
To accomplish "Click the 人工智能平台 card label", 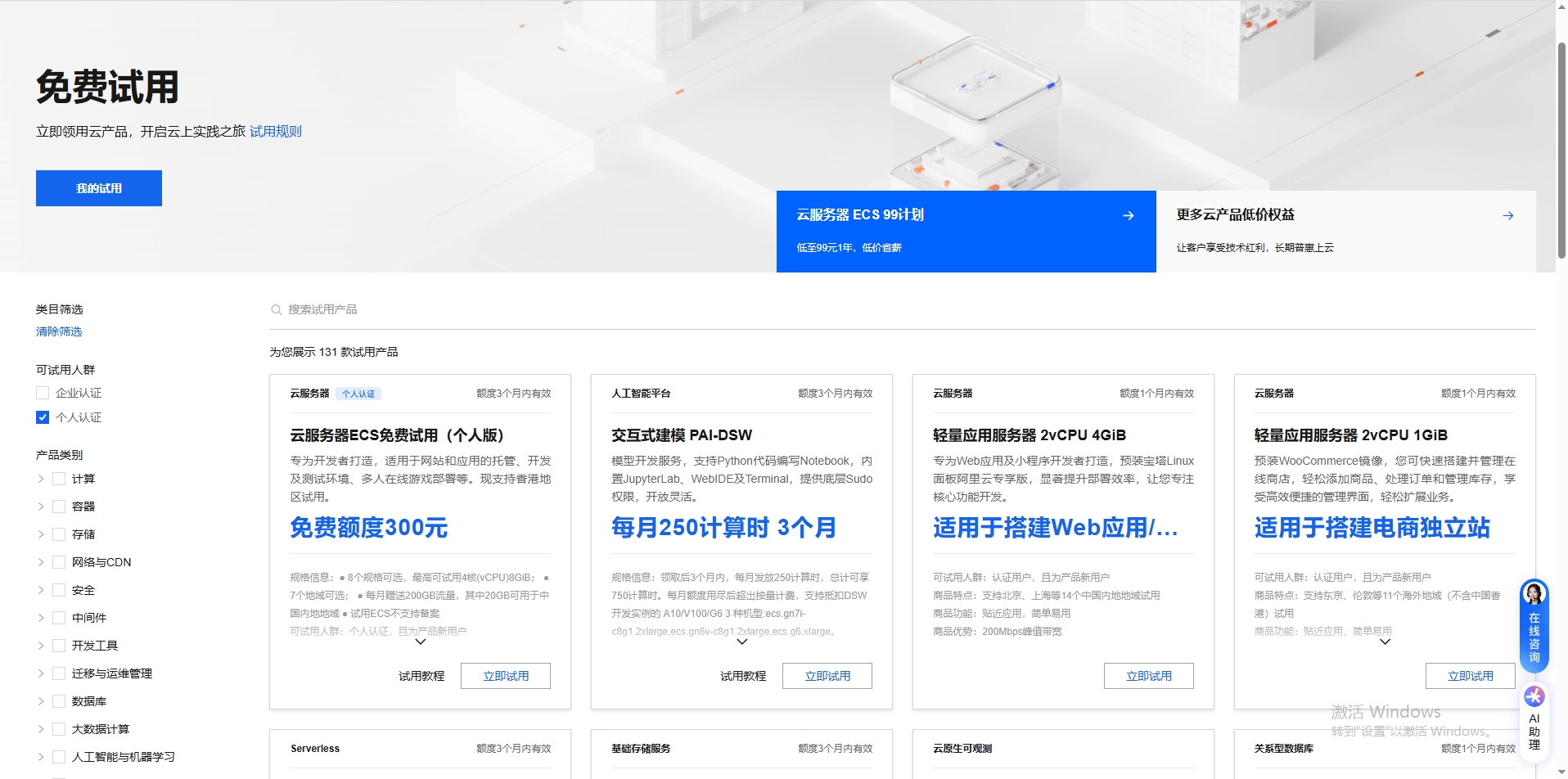I will point(641,394).
